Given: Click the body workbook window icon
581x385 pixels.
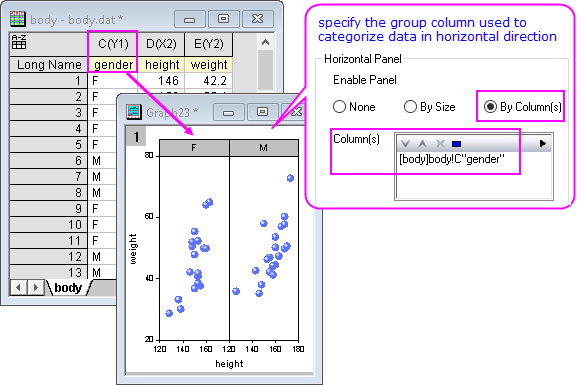Looking at the screenshot, I should click(17, 19).
